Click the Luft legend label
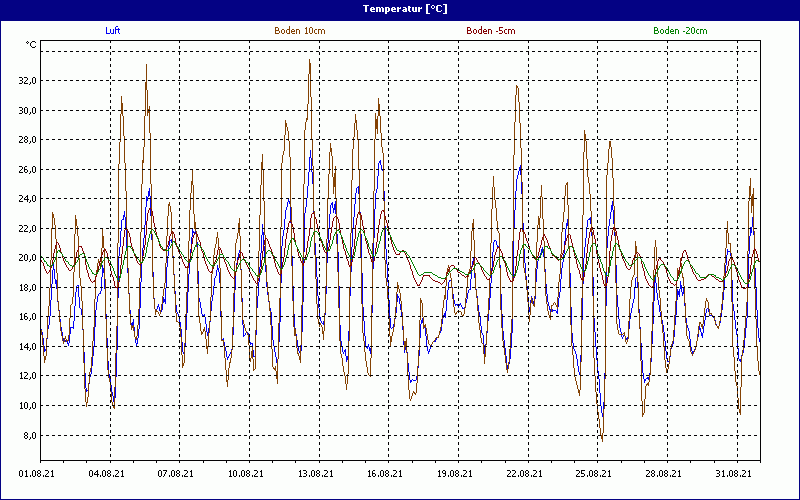800x500 pixels. point(113,31)
